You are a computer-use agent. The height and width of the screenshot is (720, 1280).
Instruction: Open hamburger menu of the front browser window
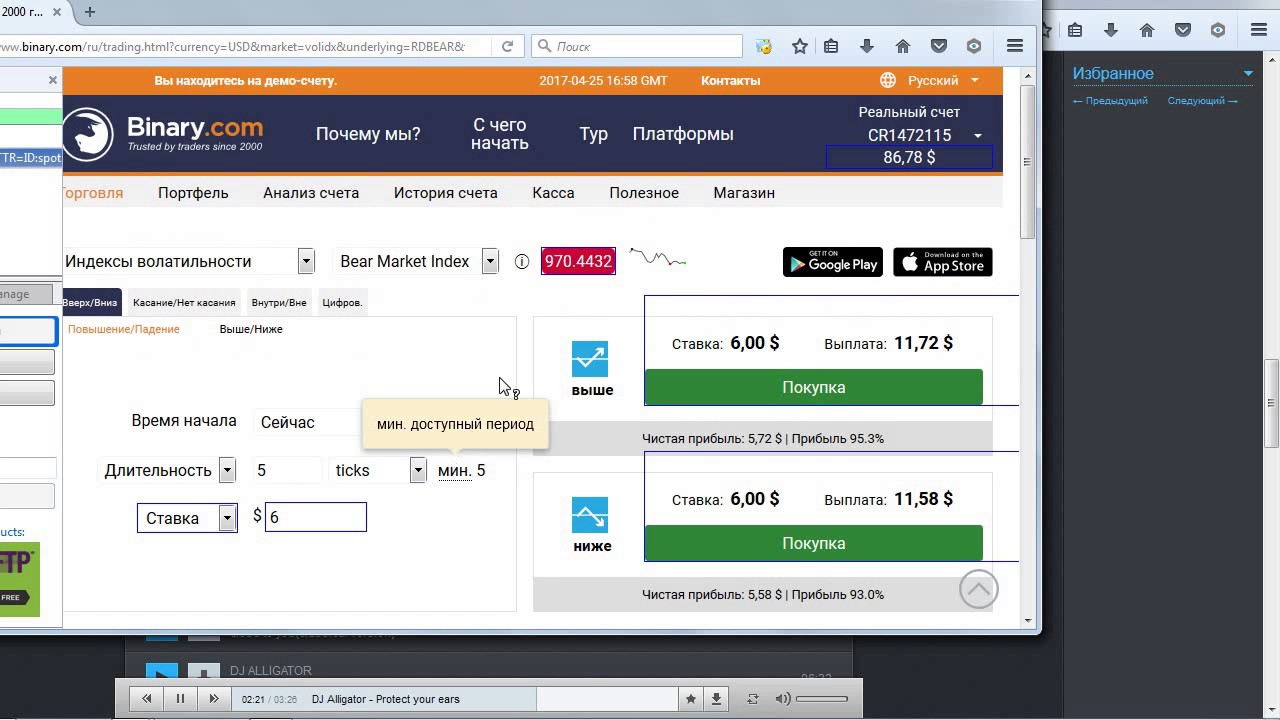(x=1015, y=46)
